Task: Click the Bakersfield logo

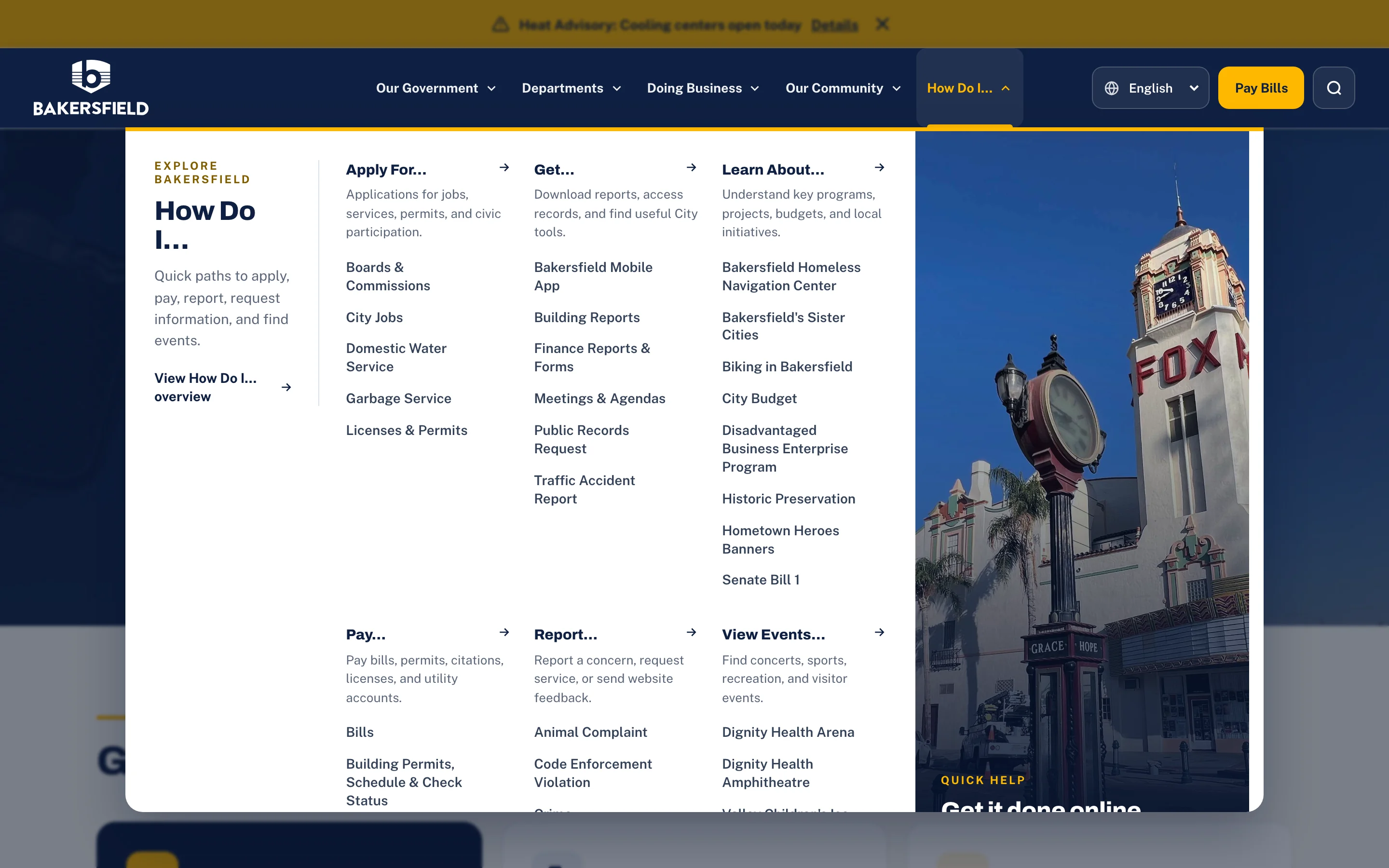Action: (x=91, y=88)
